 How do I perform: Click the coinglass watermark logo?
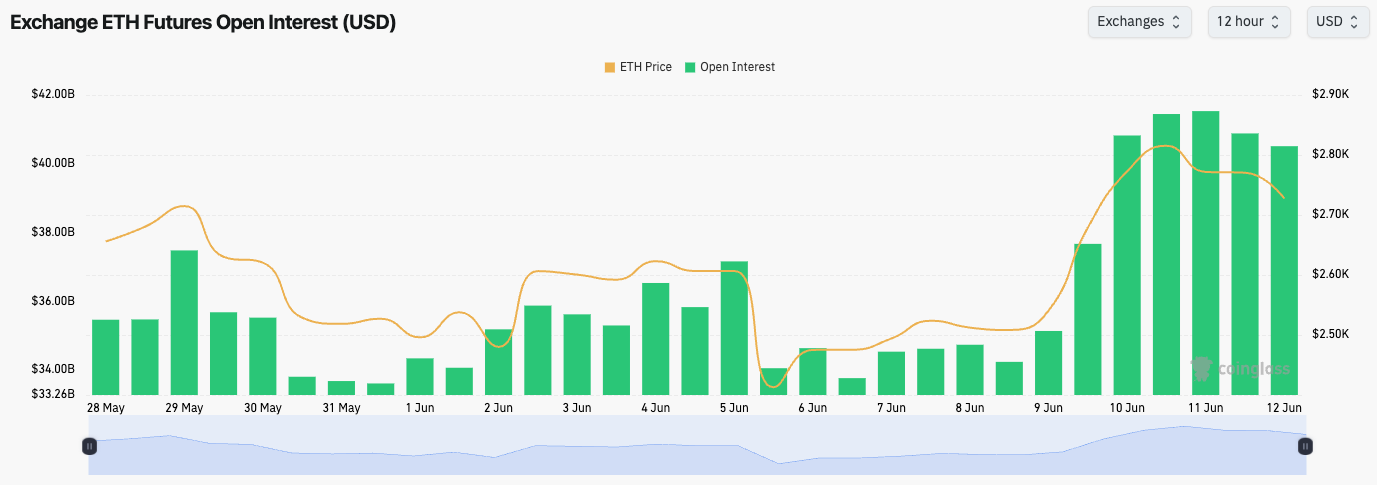[x=1240, y=369]
